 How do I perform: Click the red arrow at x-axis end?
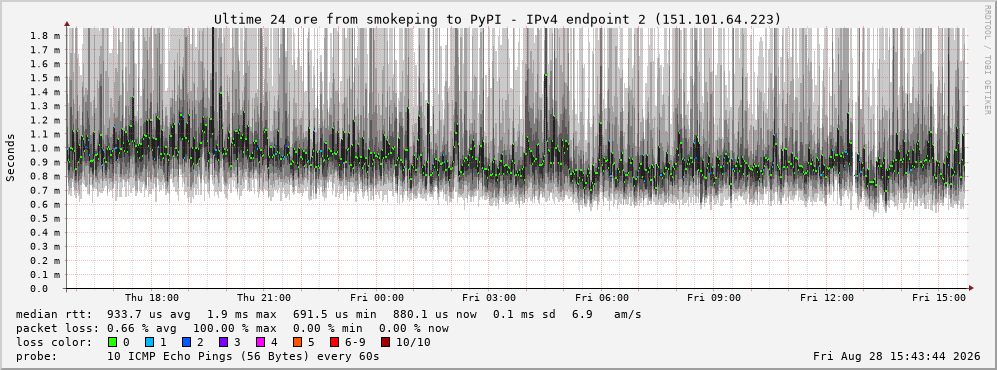pyautogui.click(x=970, y=289)
